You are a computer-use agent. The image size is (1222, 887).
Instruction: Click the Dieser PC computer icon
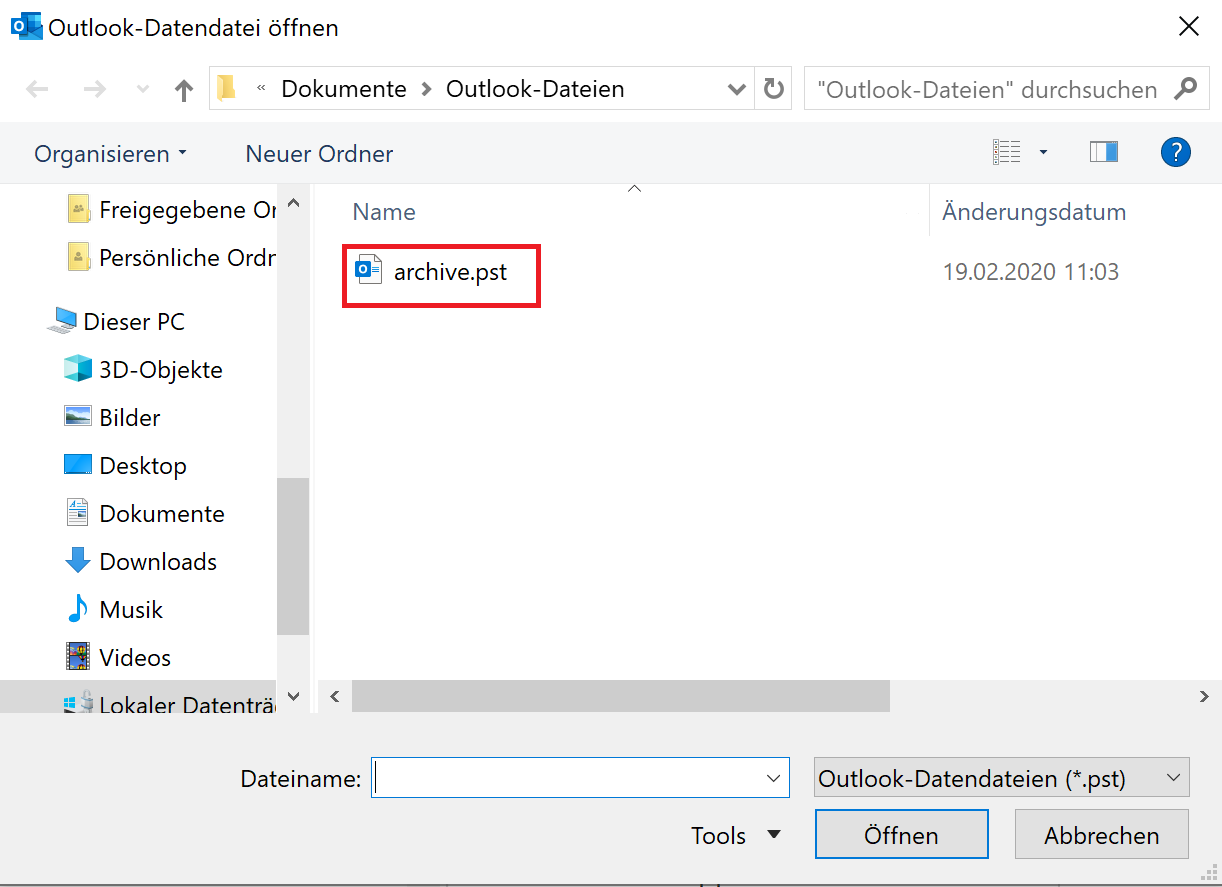click(63, 321)
